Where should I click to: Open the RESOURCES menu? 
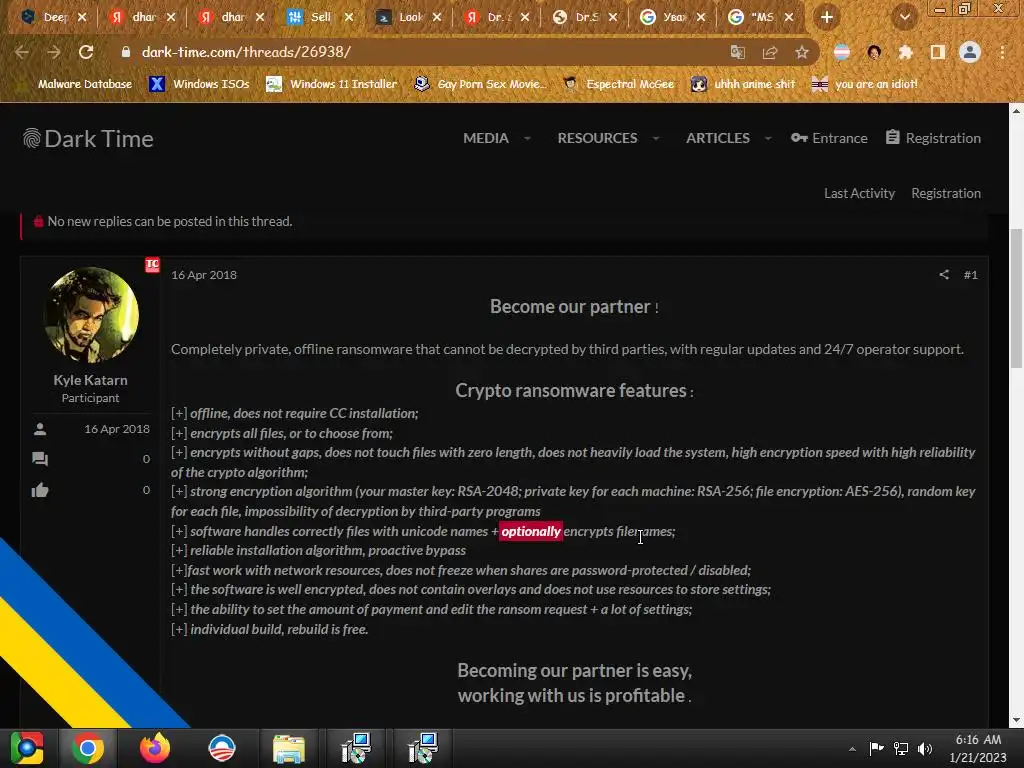point(598,138)
